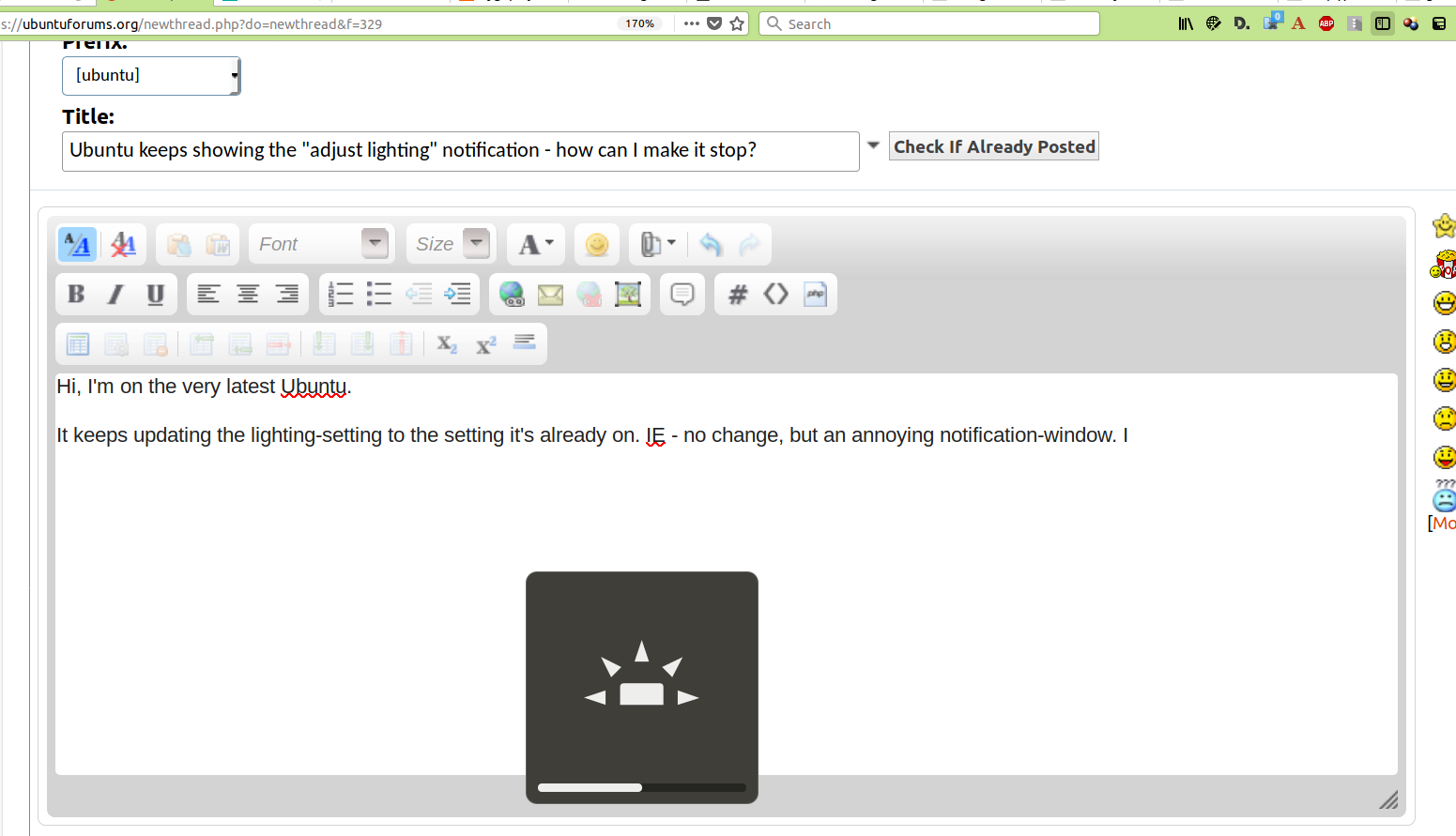Toggle Superscript formatting
This screenshot has height=836, width=1456.
[485, 344]
